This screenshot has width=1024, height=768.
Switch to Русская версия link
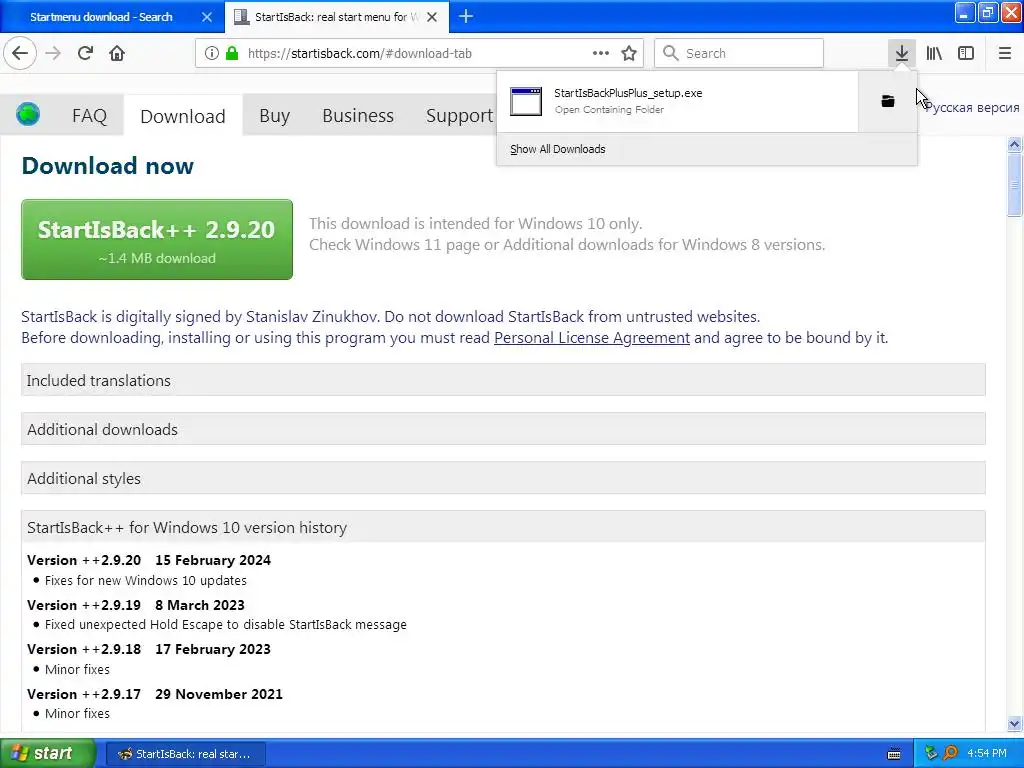pyautogui.click(x=972, y=108)
